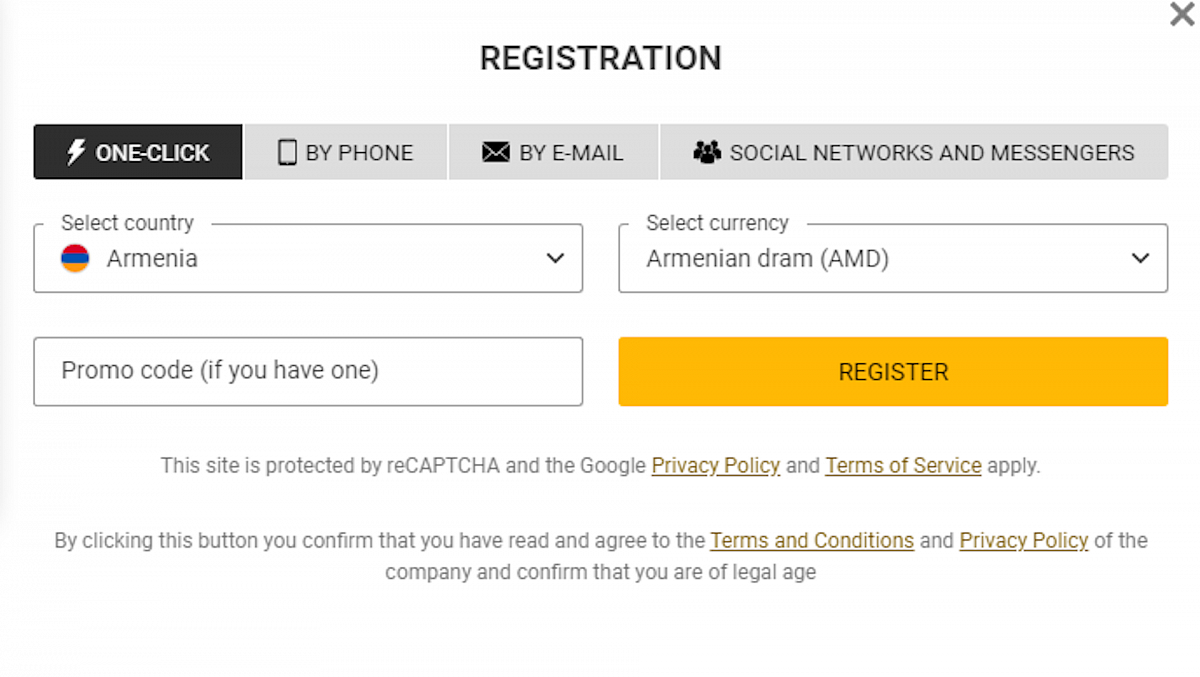The image size is (1200, 677).
Task: Expand the currency chevron arrow
Action: click(x=1140, y=258)
